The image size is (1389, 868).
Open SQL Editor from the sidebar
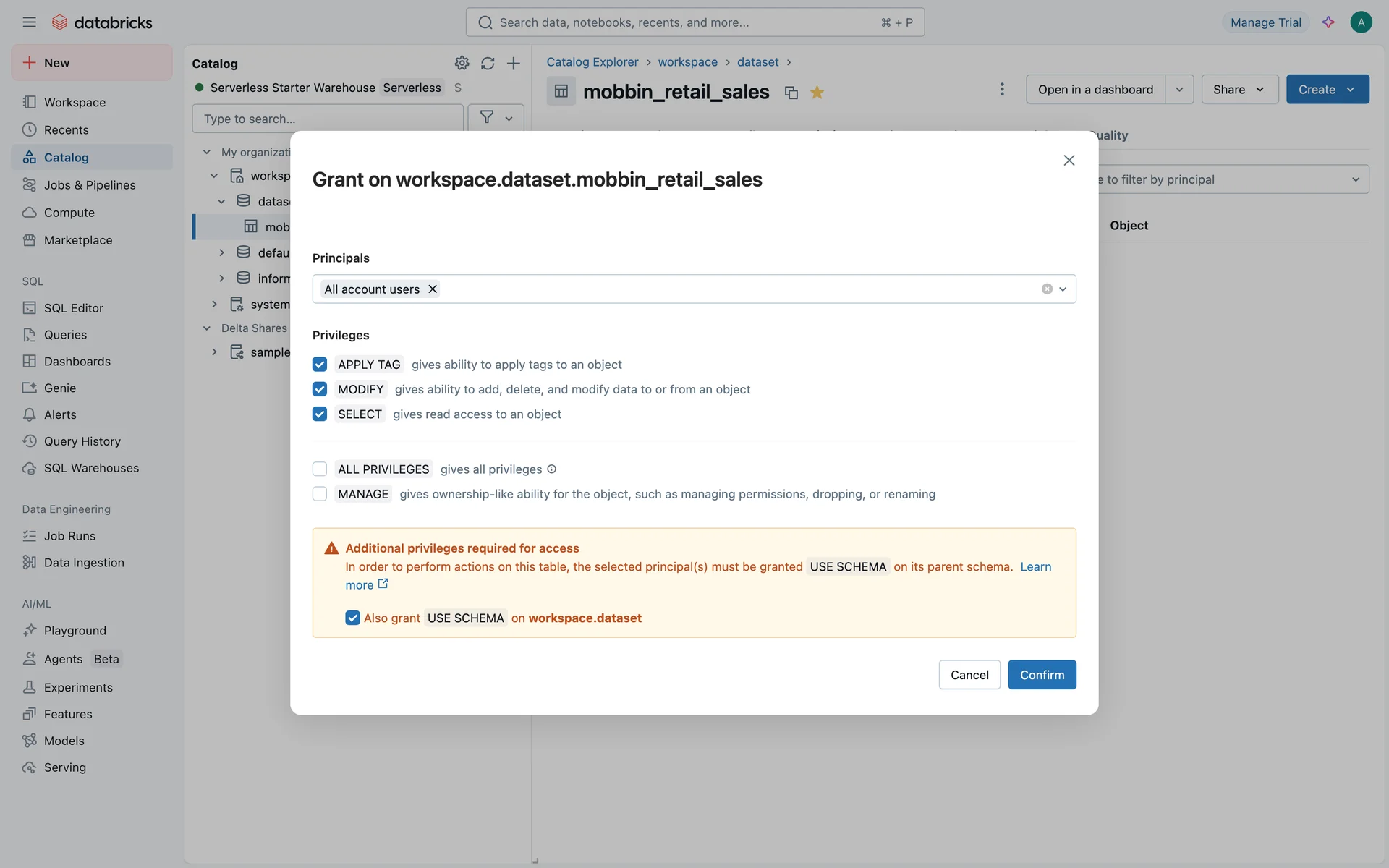73,308
